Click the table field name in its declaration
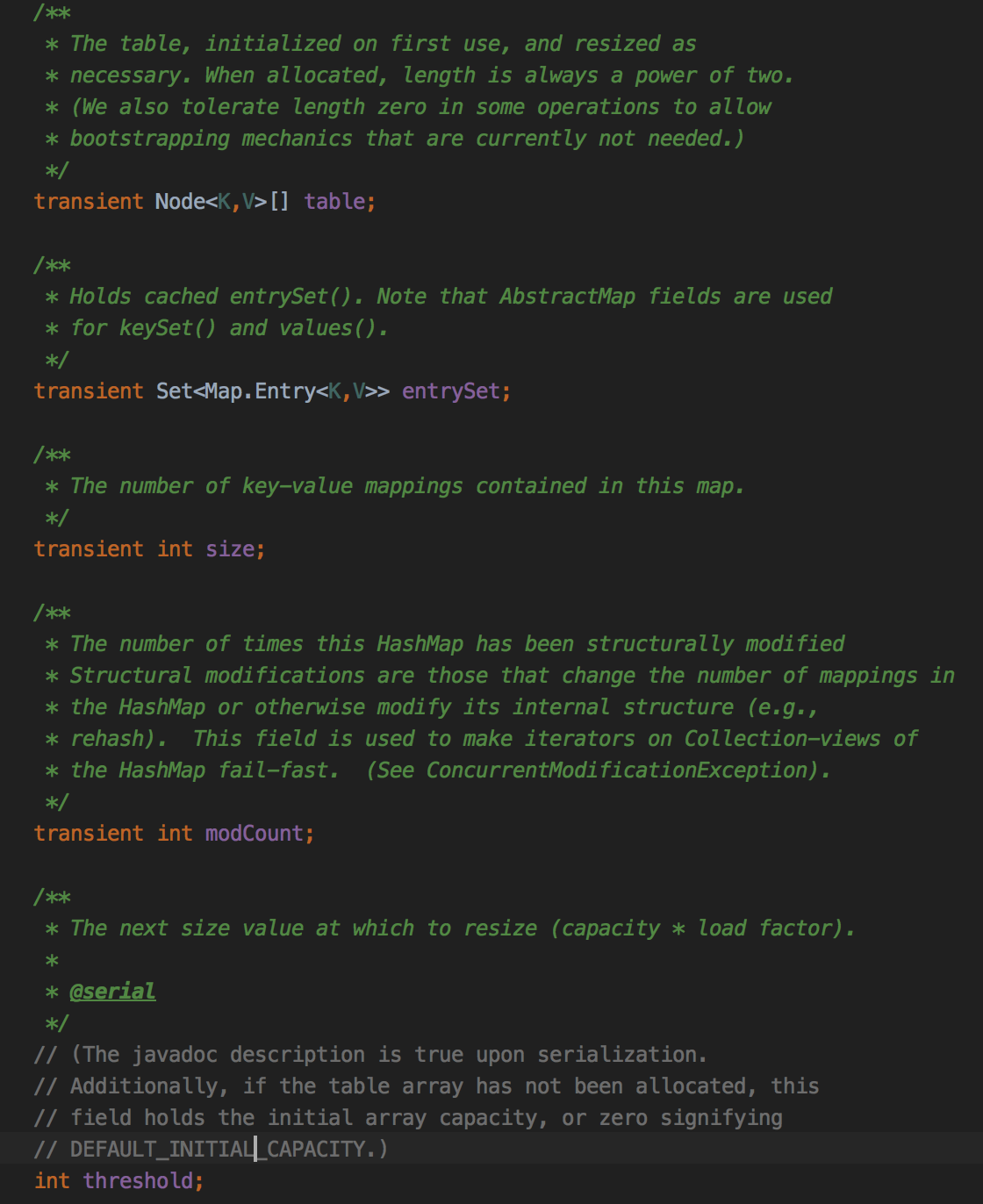This screenshot has height=1204, width=983. pyautogui.click(x=334, y=202)
